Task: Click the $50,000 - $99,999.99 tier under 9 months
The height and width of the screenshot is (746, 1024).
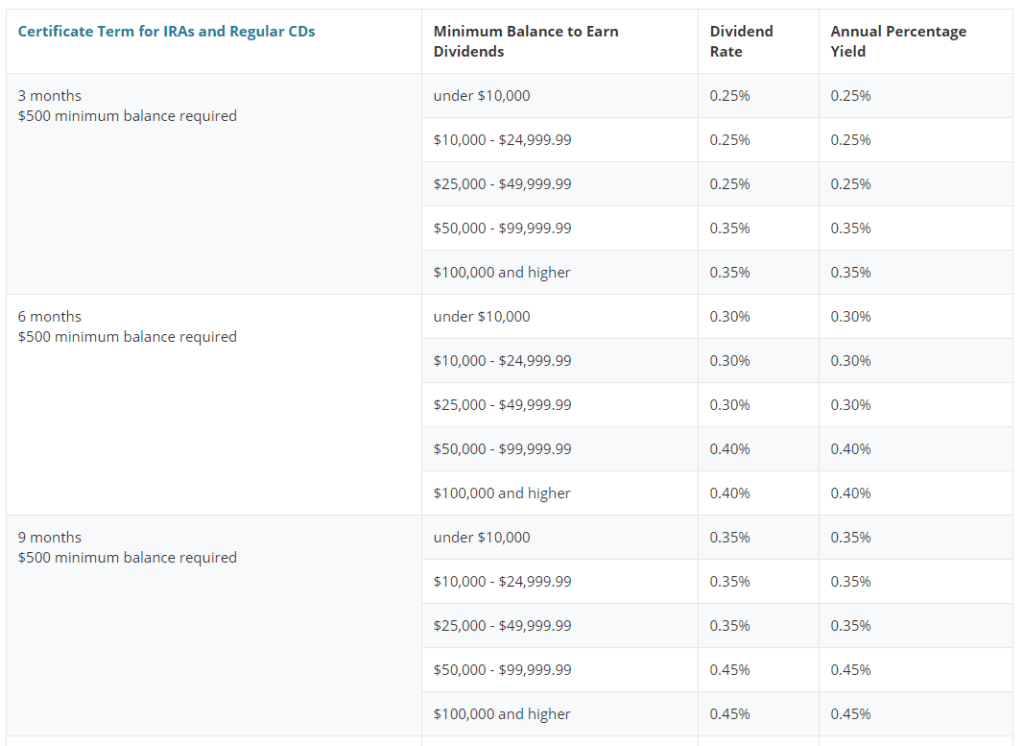Action: pos(502,669)
